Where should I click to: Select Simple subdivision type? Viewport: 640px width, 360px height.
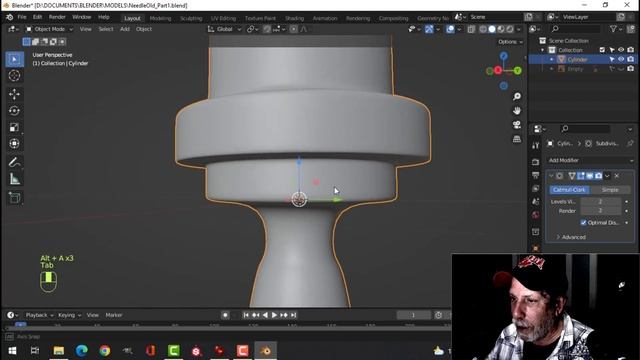(x=610, y=190)
